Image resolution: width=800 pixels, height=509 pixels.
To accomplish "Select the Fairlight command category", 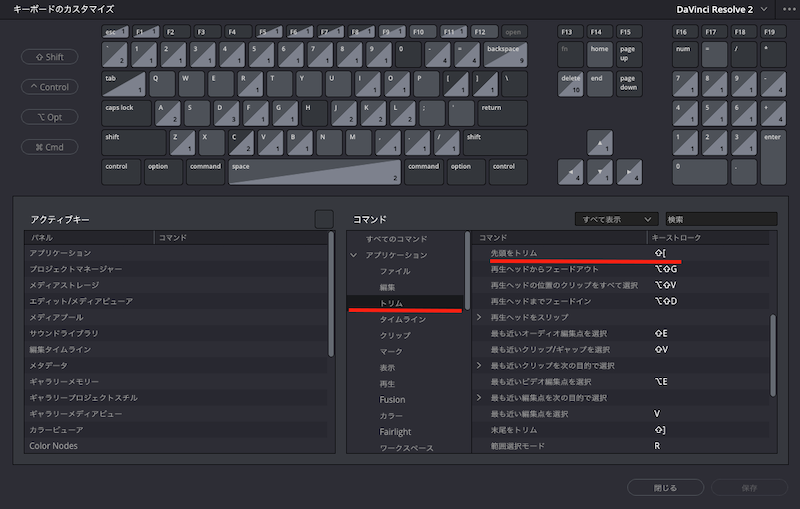I will click(405, 431).
